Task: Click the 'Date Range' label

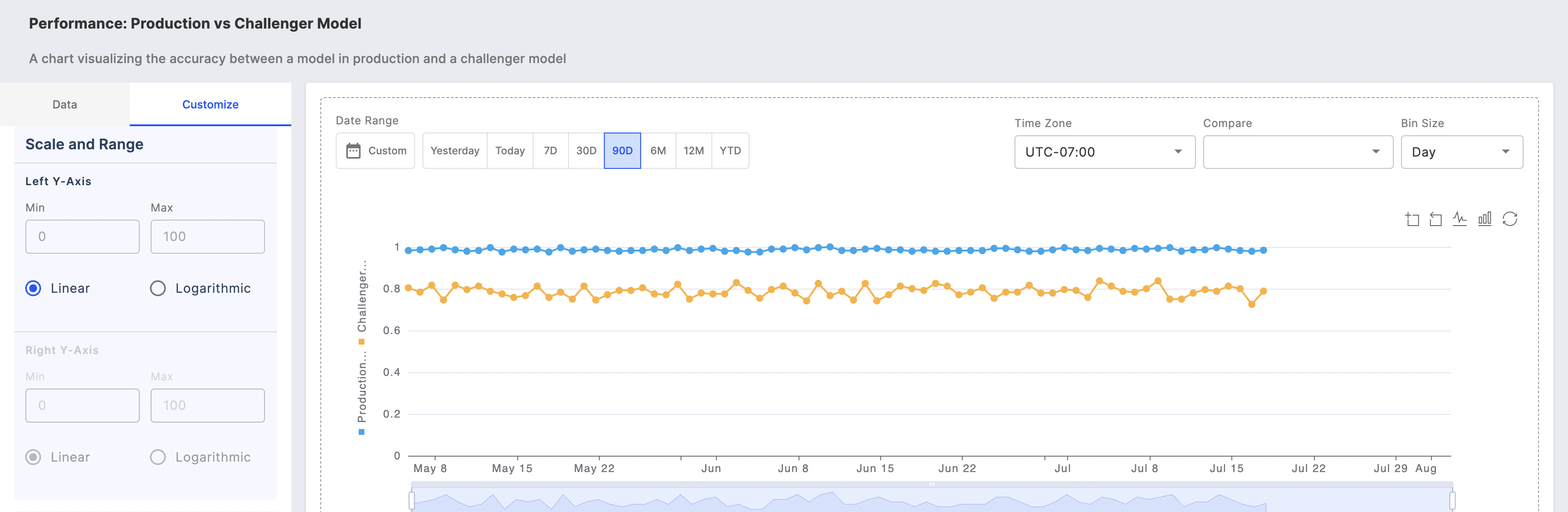Action: click(367, 121)
